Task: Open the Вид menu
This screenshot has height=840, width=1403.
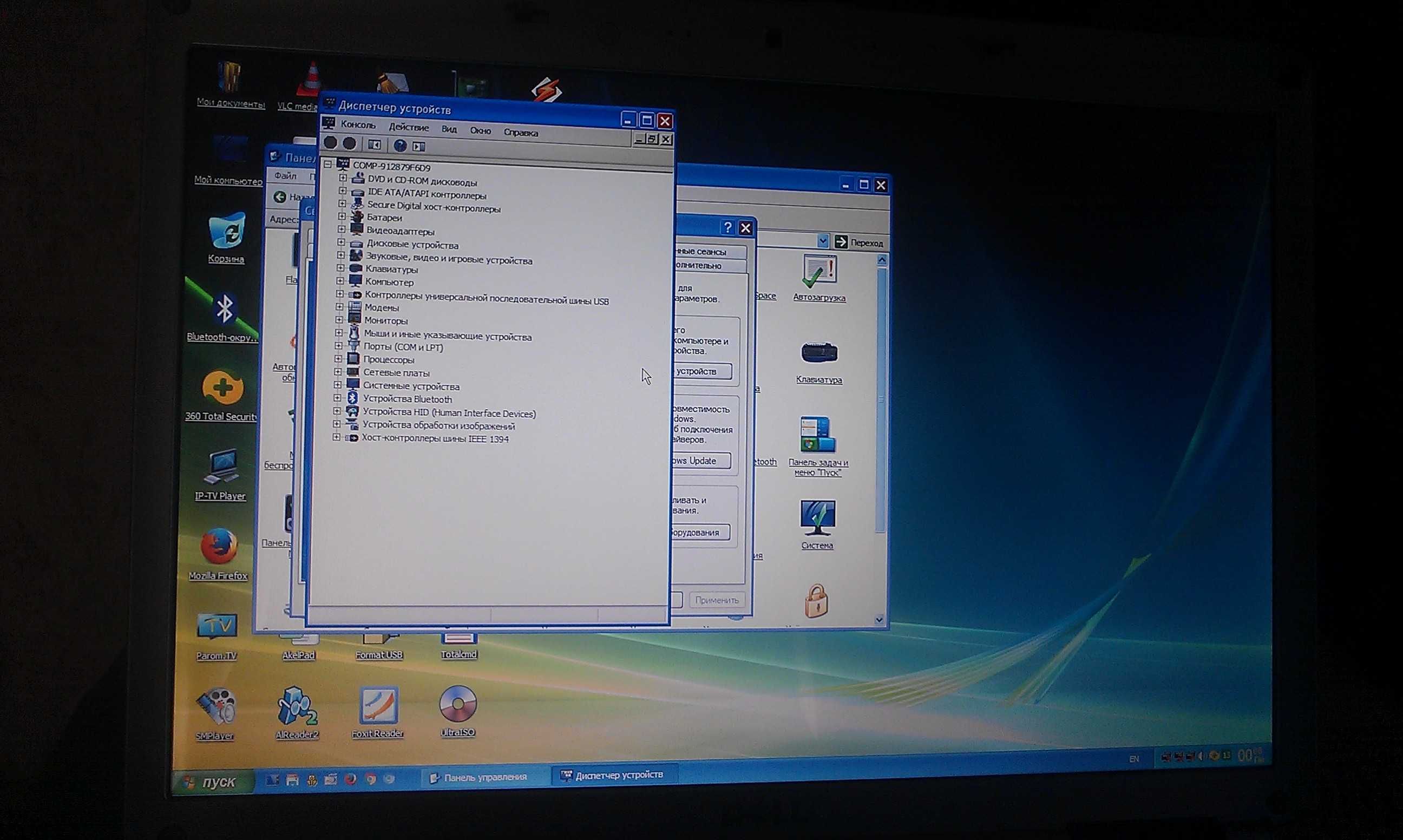Action: [449, 129]
